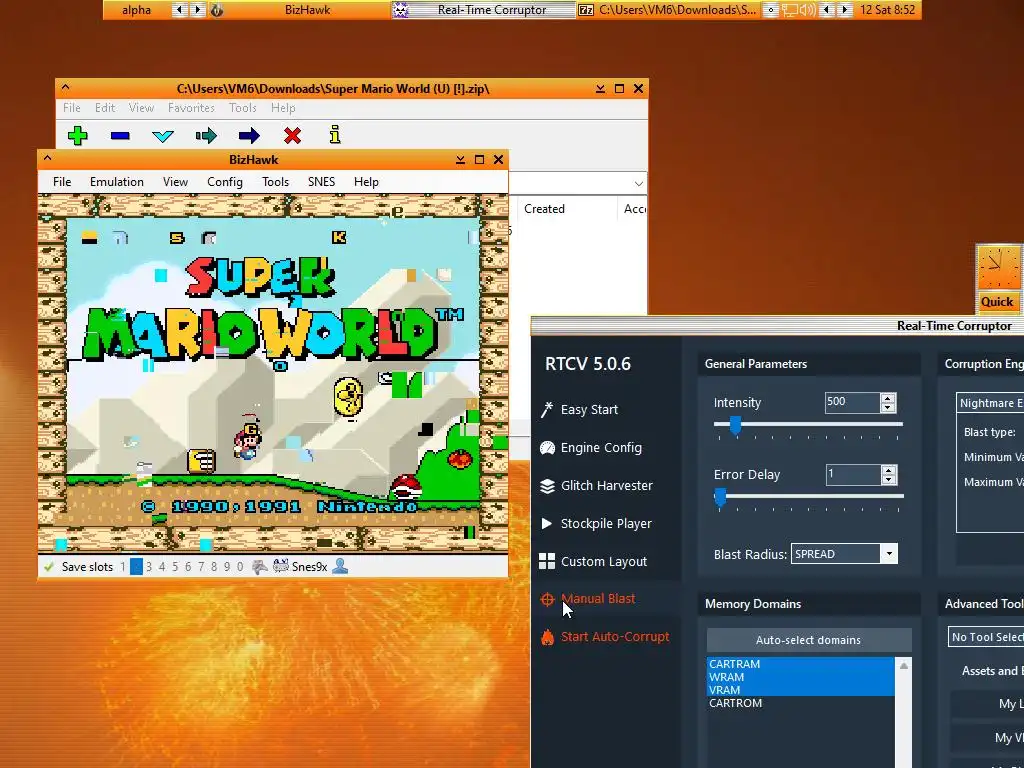Click the Stockpile Player play icon
Screen dimensions: 1024x768
[547, 523]
